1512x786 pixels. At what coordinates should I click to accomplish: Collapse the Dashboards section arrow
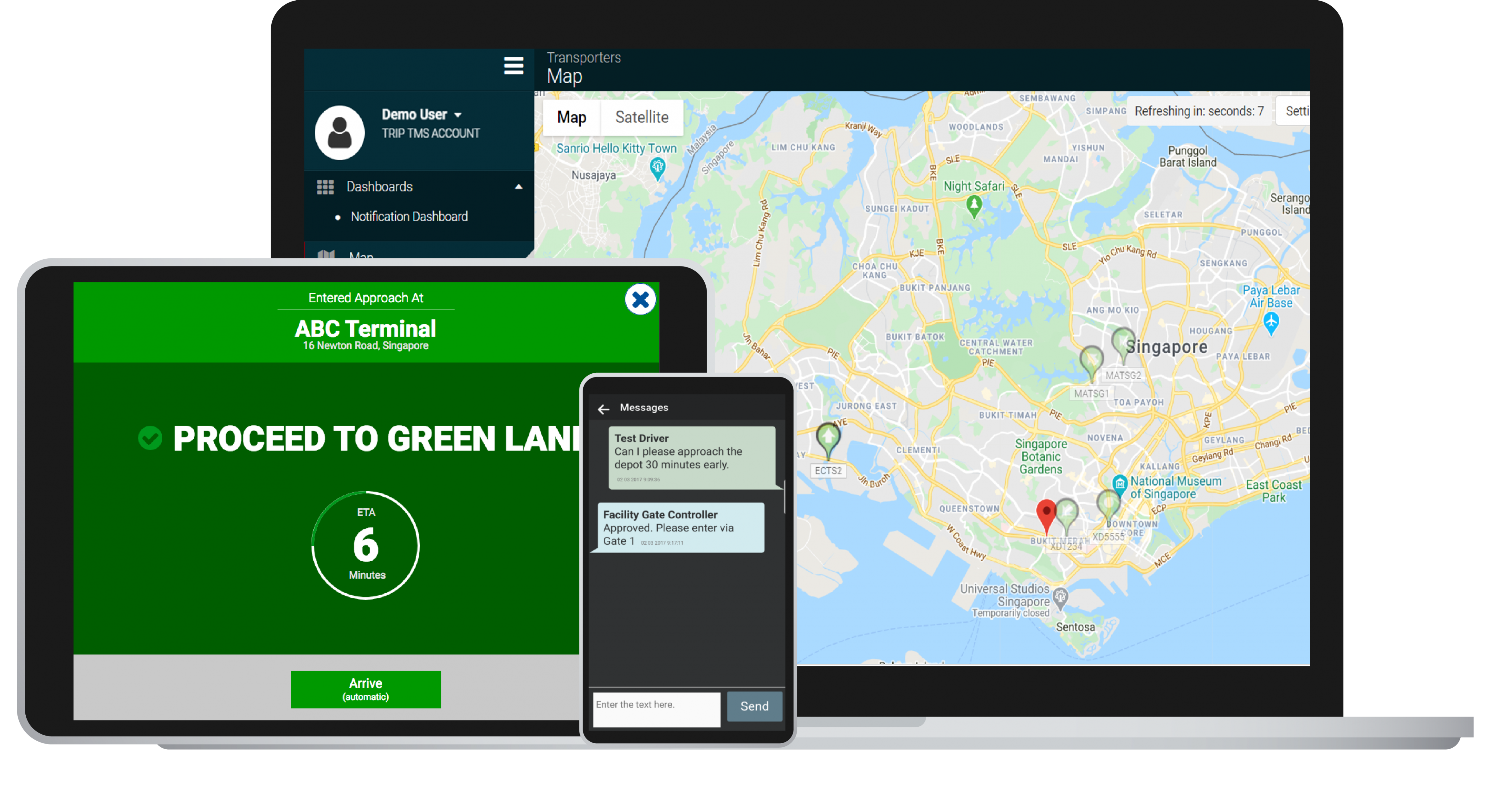pos(518,187)
